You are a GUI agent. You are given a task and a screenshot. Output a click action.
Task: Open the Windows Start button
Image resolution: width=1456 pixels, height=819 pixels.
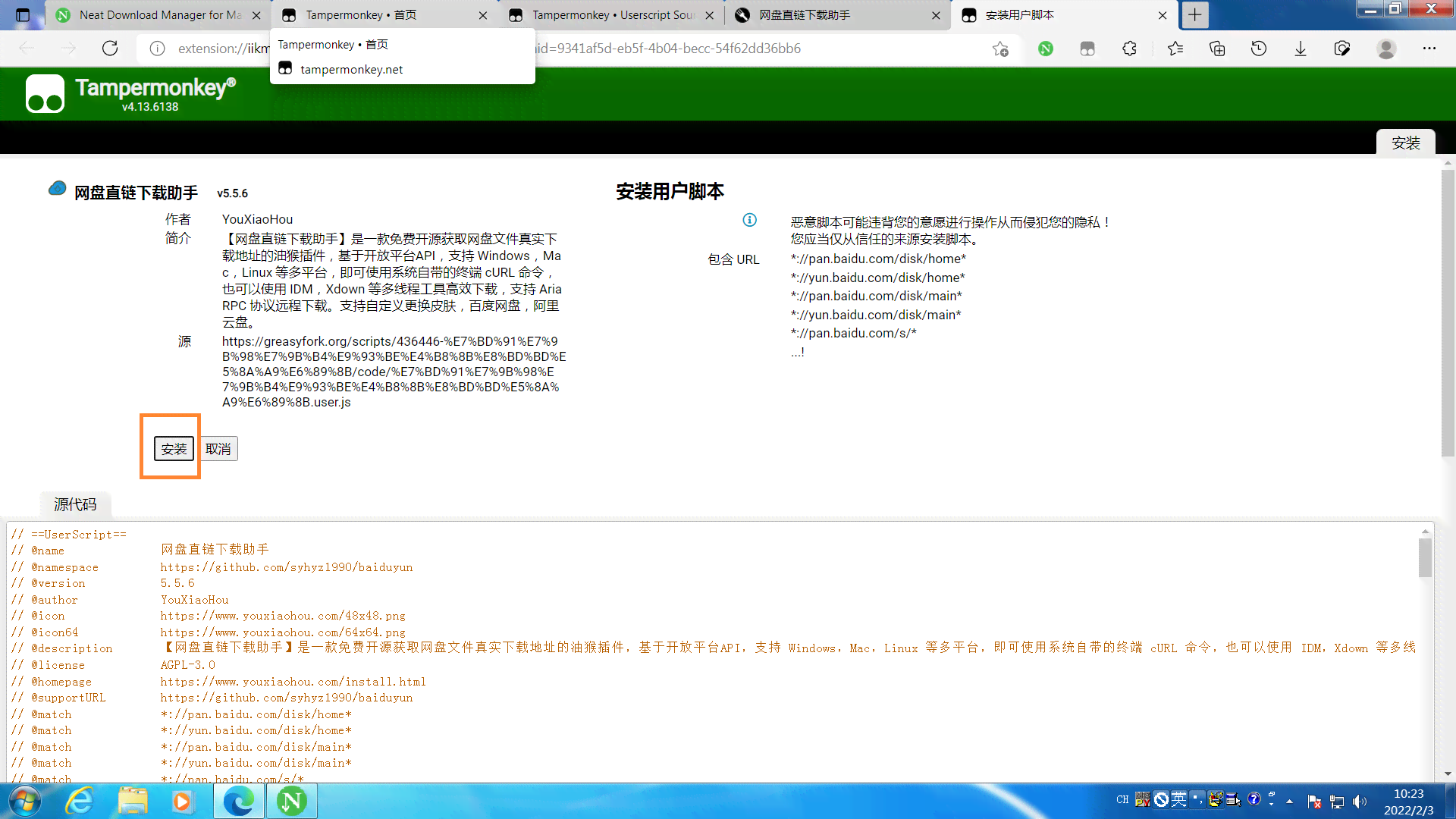24,801
